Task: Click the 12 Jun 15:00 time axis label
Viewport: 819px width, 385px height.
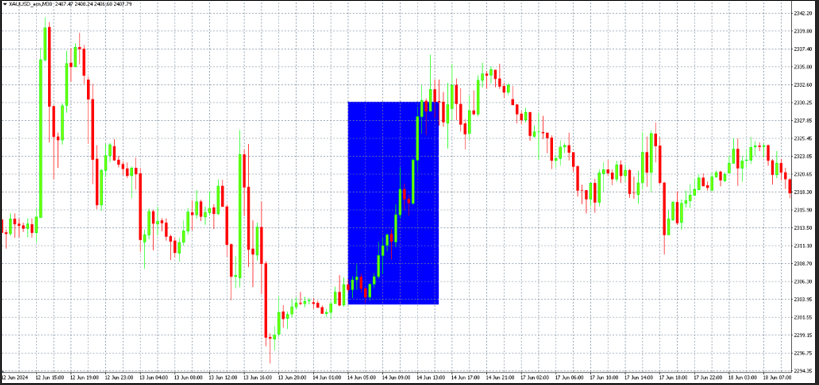Action: pos(50,377)
